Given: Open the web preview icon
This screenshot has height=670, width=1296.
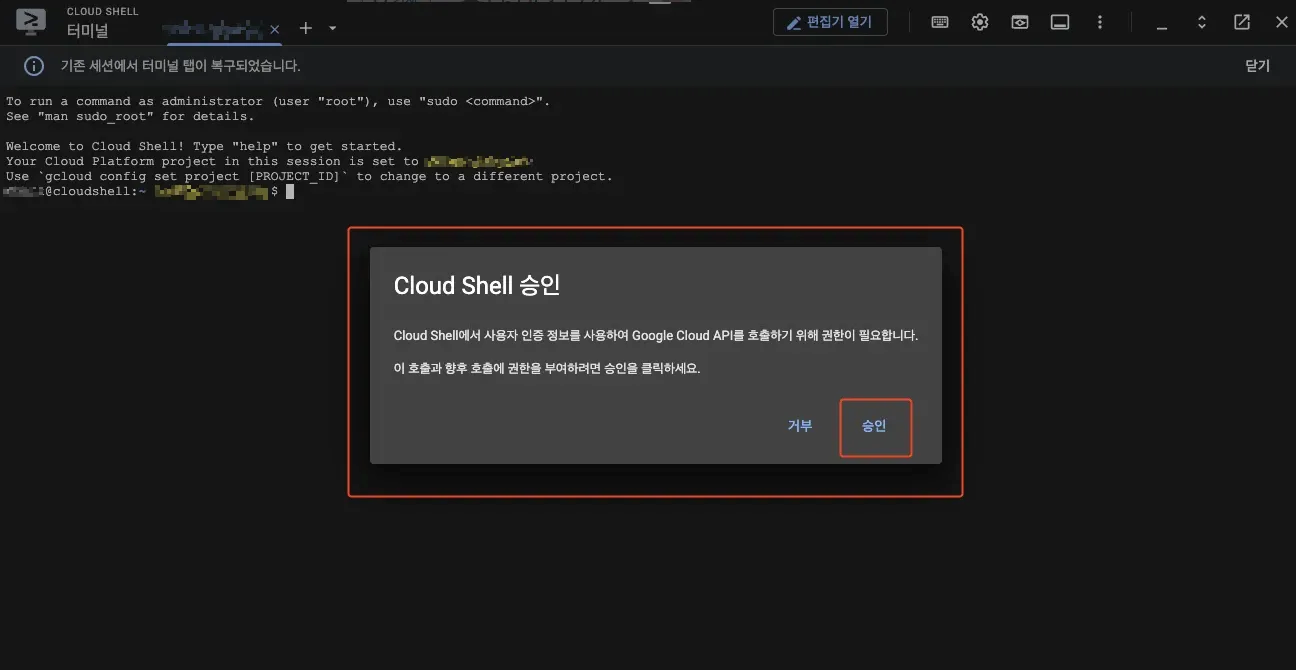Looking at the screenshot, I should [1020, 22].
